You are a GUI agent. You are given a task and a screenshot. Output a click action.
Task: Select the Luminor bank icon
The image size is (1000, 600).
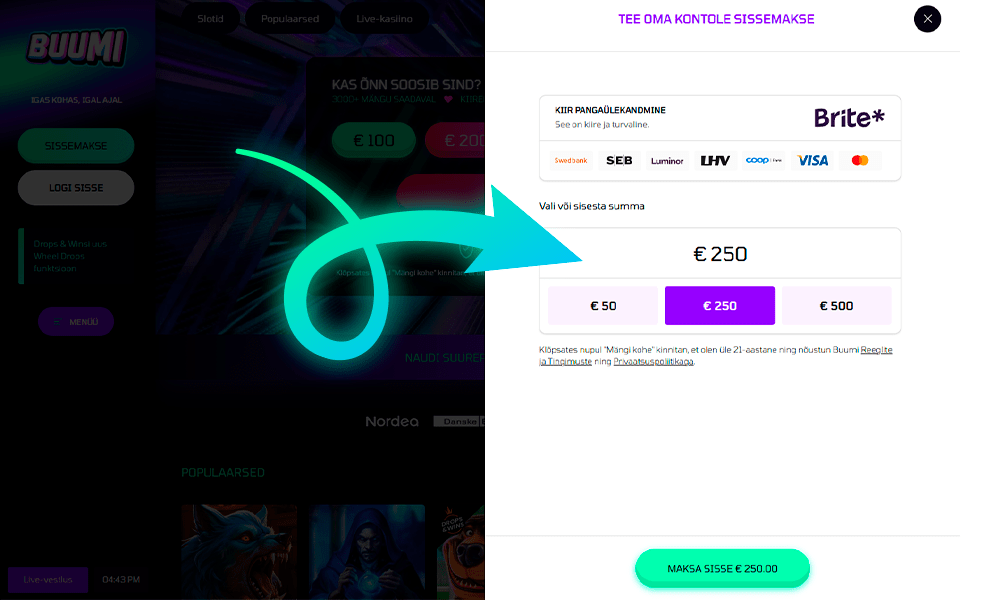click(667, 160)
